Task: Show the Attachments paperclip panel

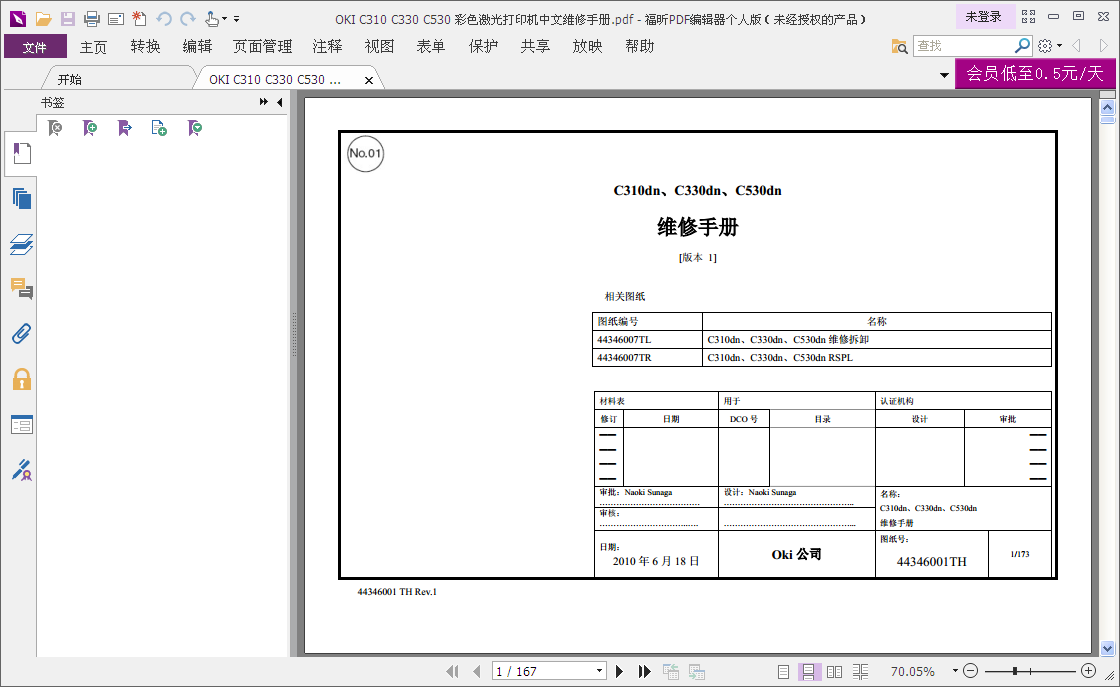Action: [x=21, y=334]
